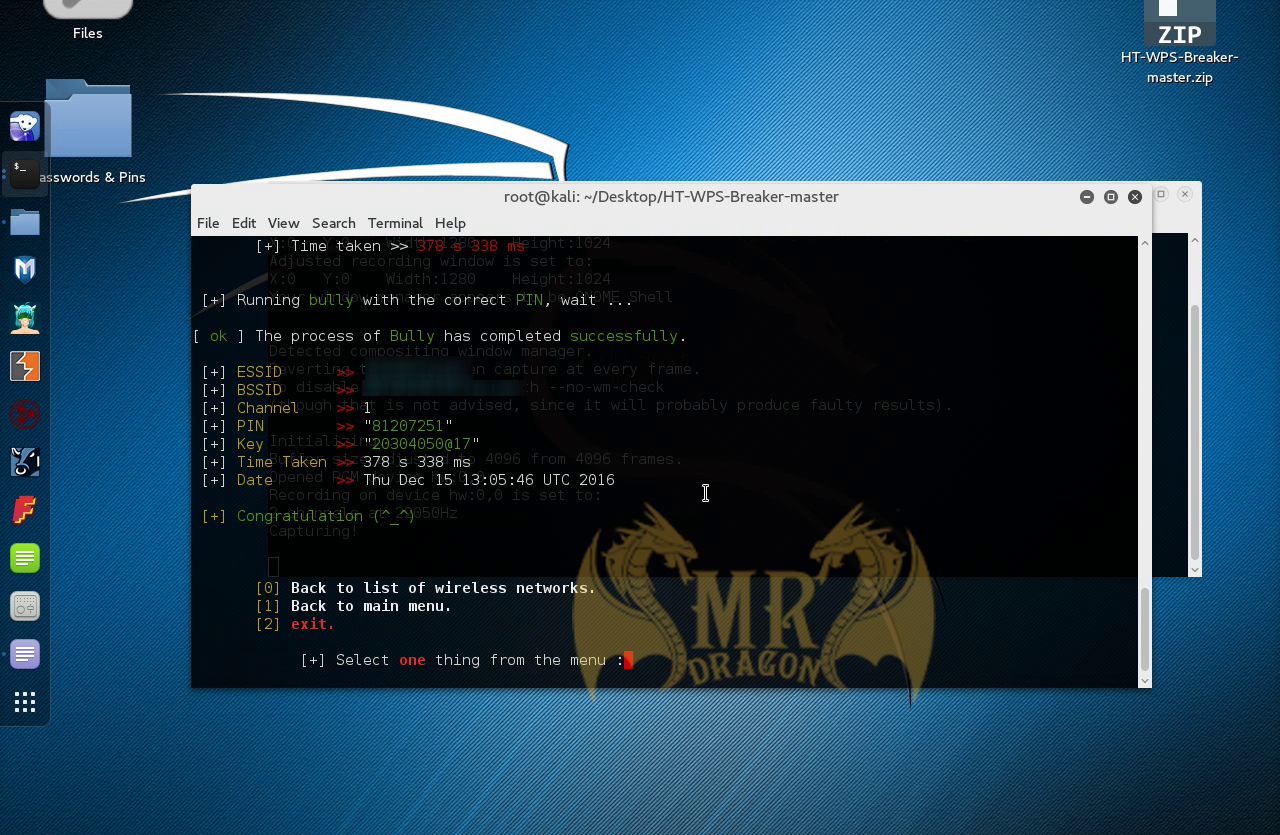Select the Files desktop icon
This screenshot has height=835, width=1280.
88,20
